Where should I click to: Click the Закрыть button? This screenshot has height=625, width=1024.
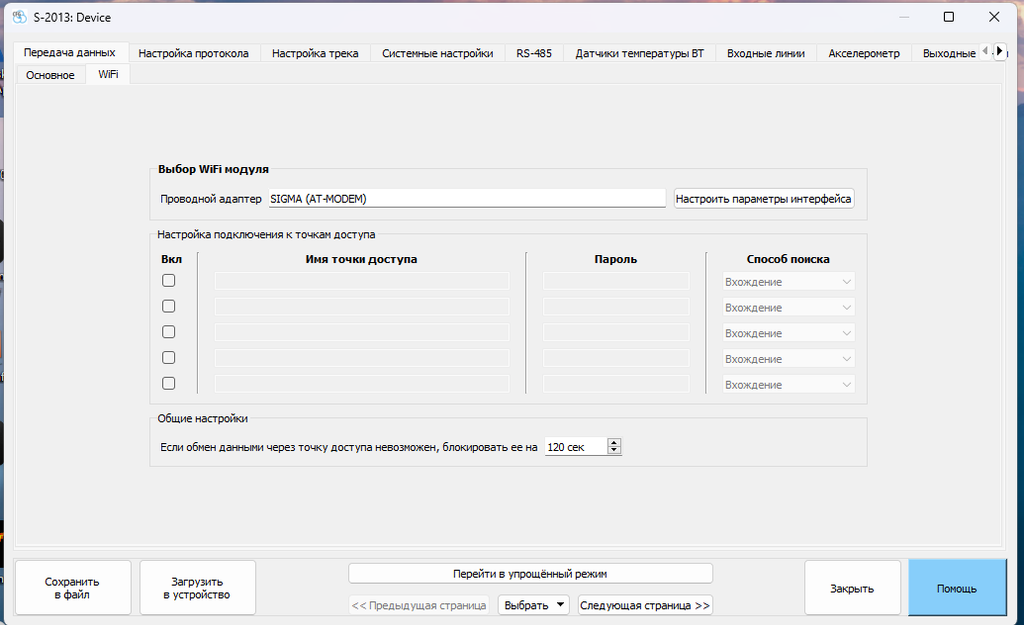pyautogui.click(x=852, y=588)
